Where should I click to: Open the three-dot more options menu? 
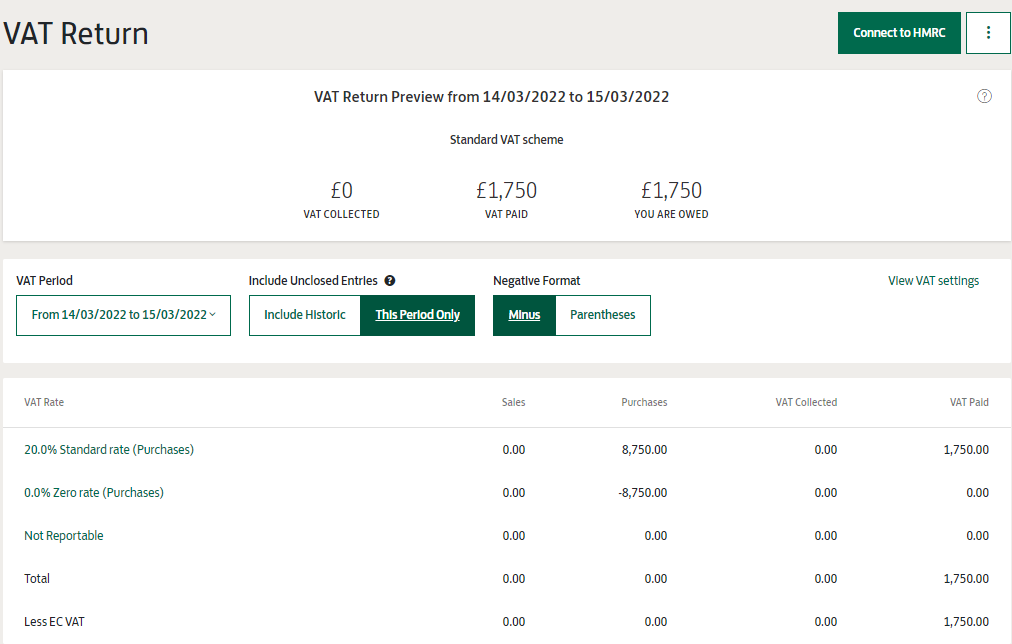click(x=988, y=33)
